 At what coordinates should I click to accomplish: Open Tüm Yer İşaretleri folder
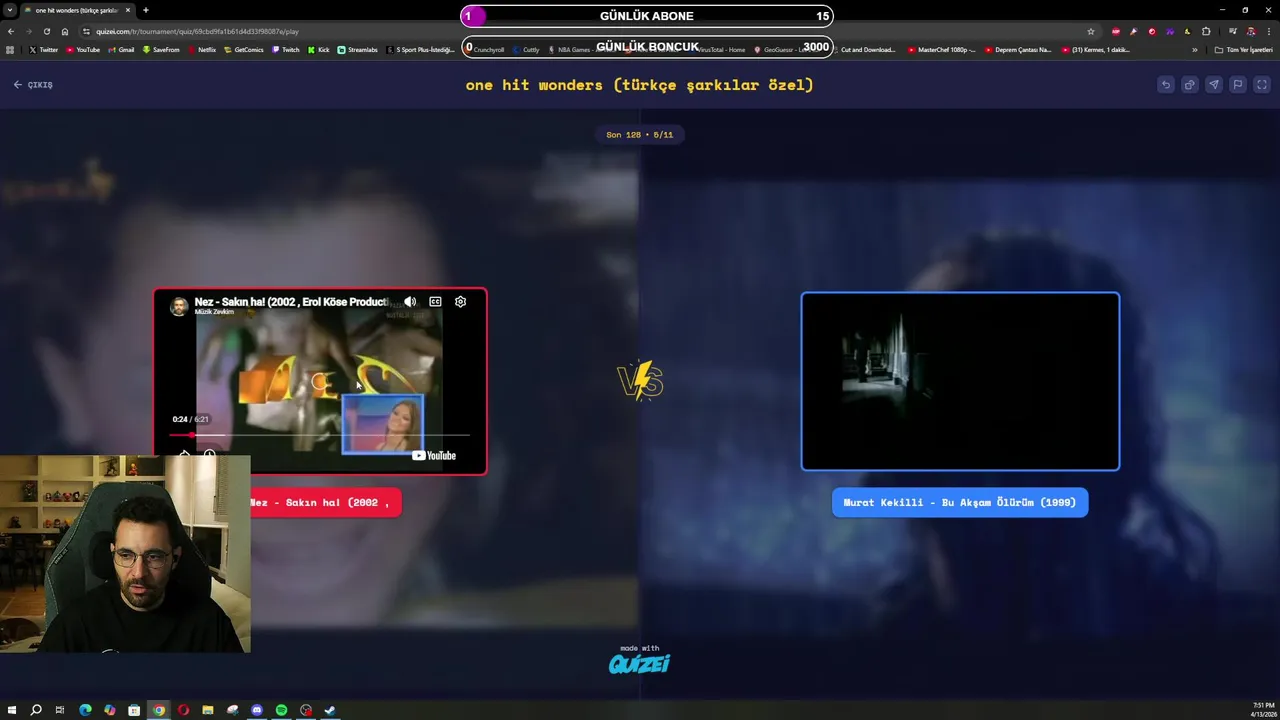click(x=1243, y=50)
